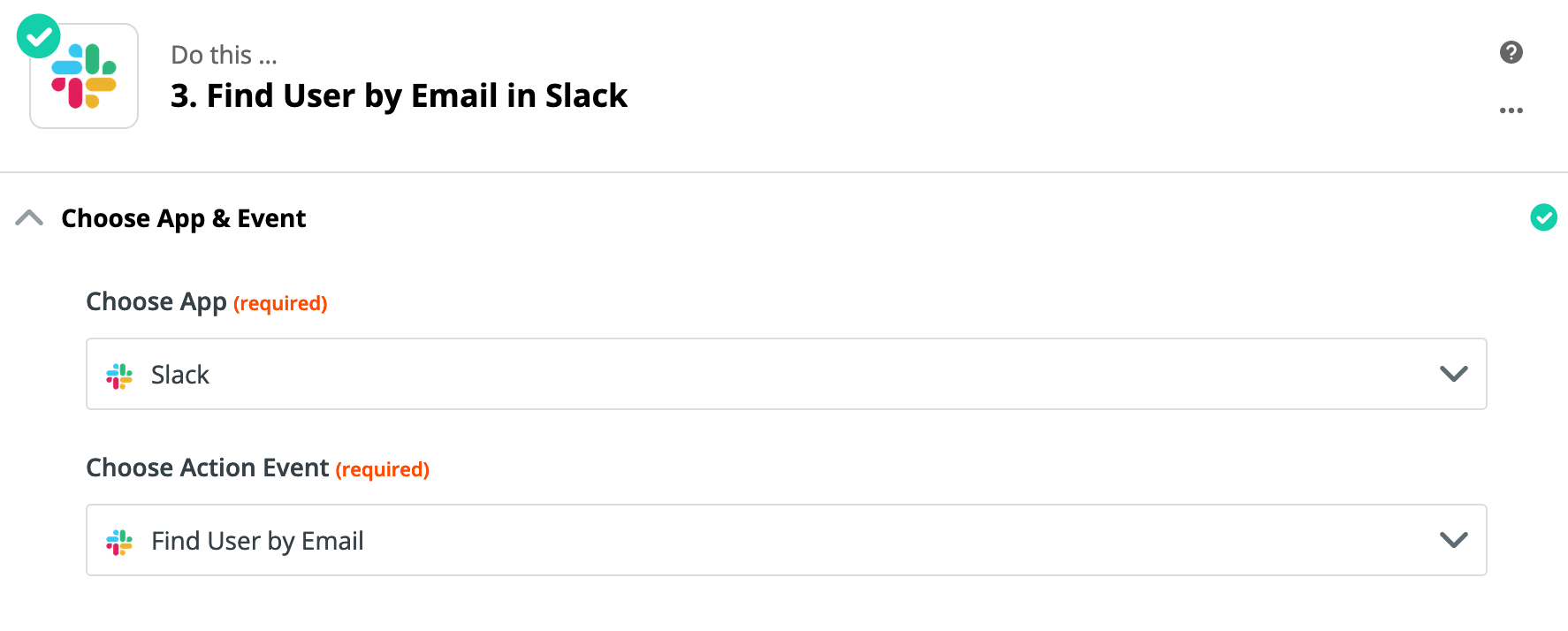Open the help question mark icon

[1511, 52]
